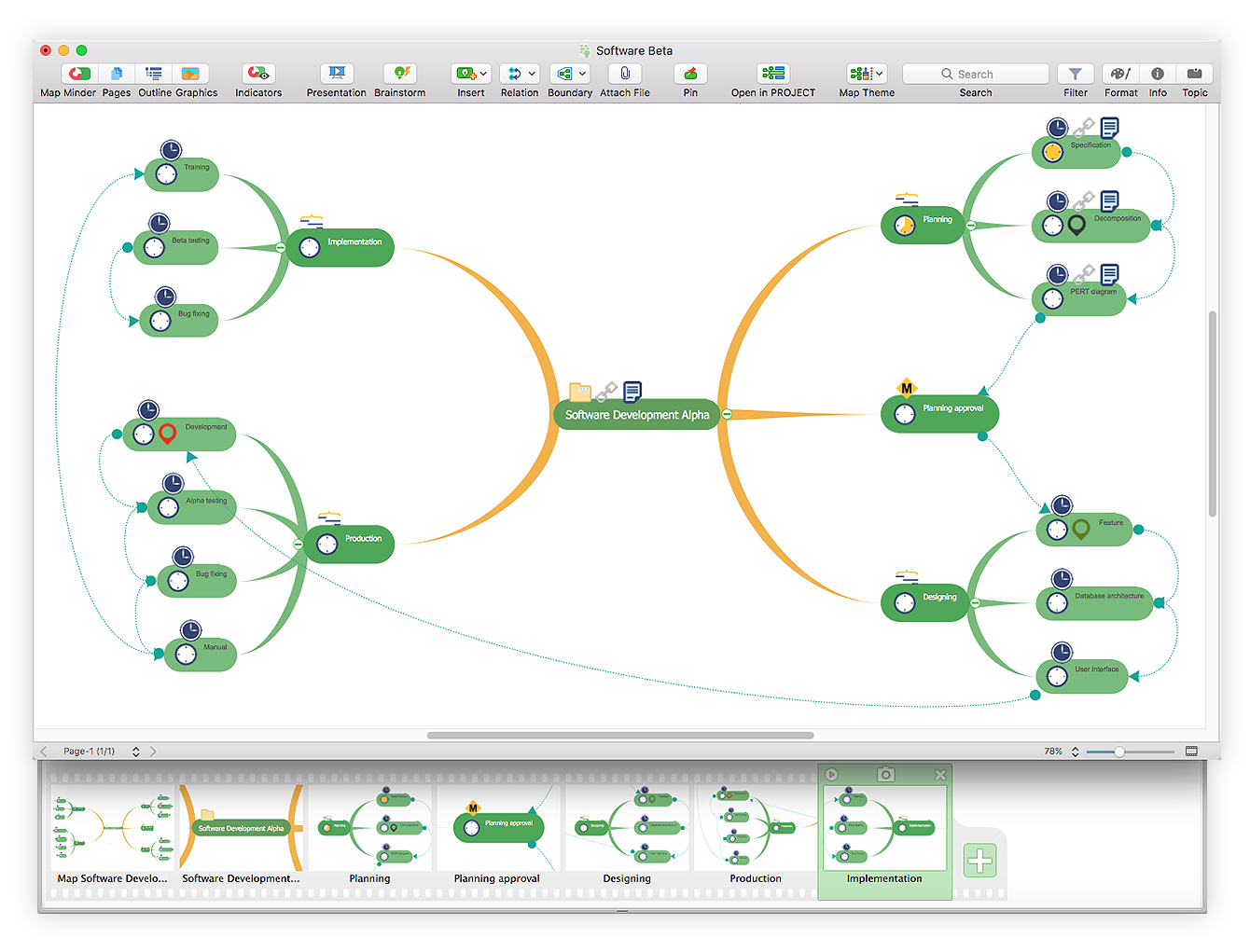This screenshot has height=952, width=1250.
Task: Collapse the Software Development Alpha central topic
Action: (727, 414)
